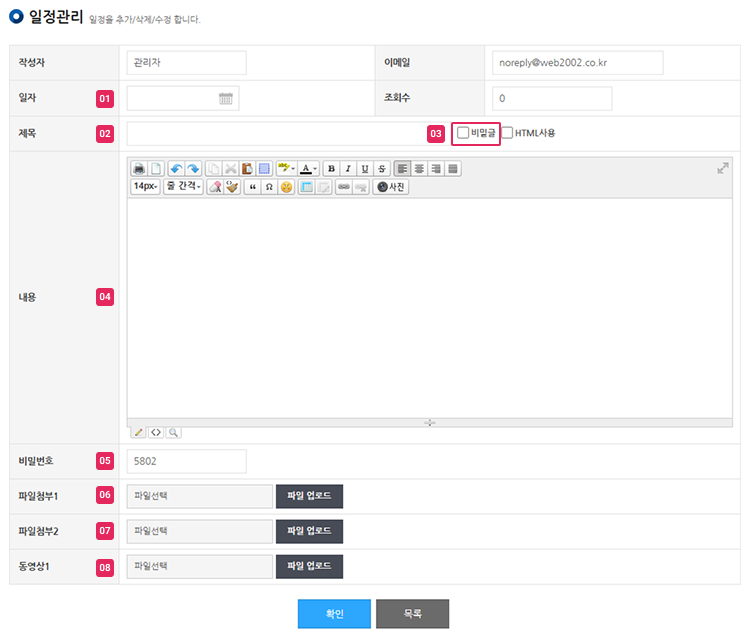Screen dimensions: 750x639
Task: Click the paste clipboard icon
Action: tap(247, 169)
